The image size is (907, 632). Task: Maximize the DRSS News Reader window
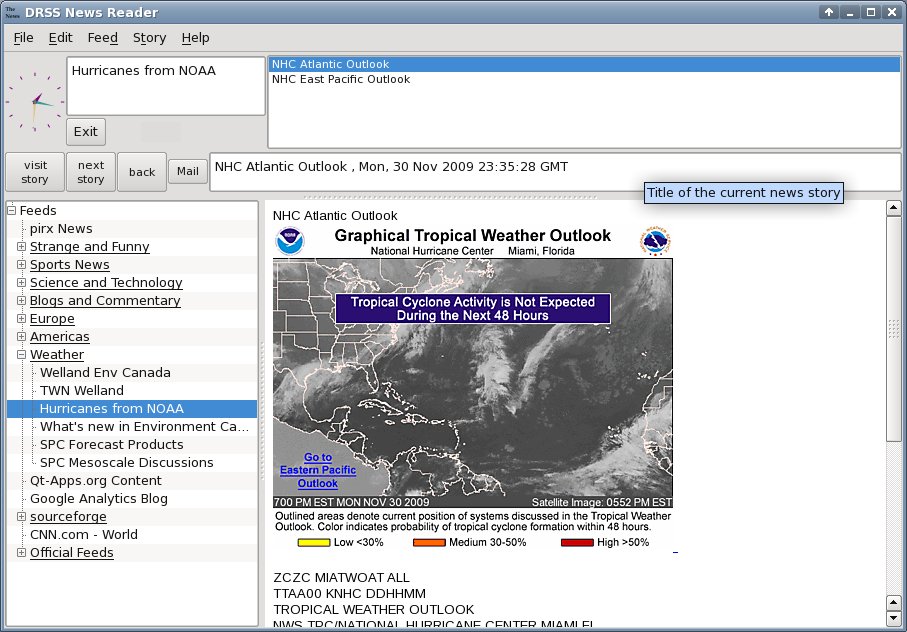[871, 12]
